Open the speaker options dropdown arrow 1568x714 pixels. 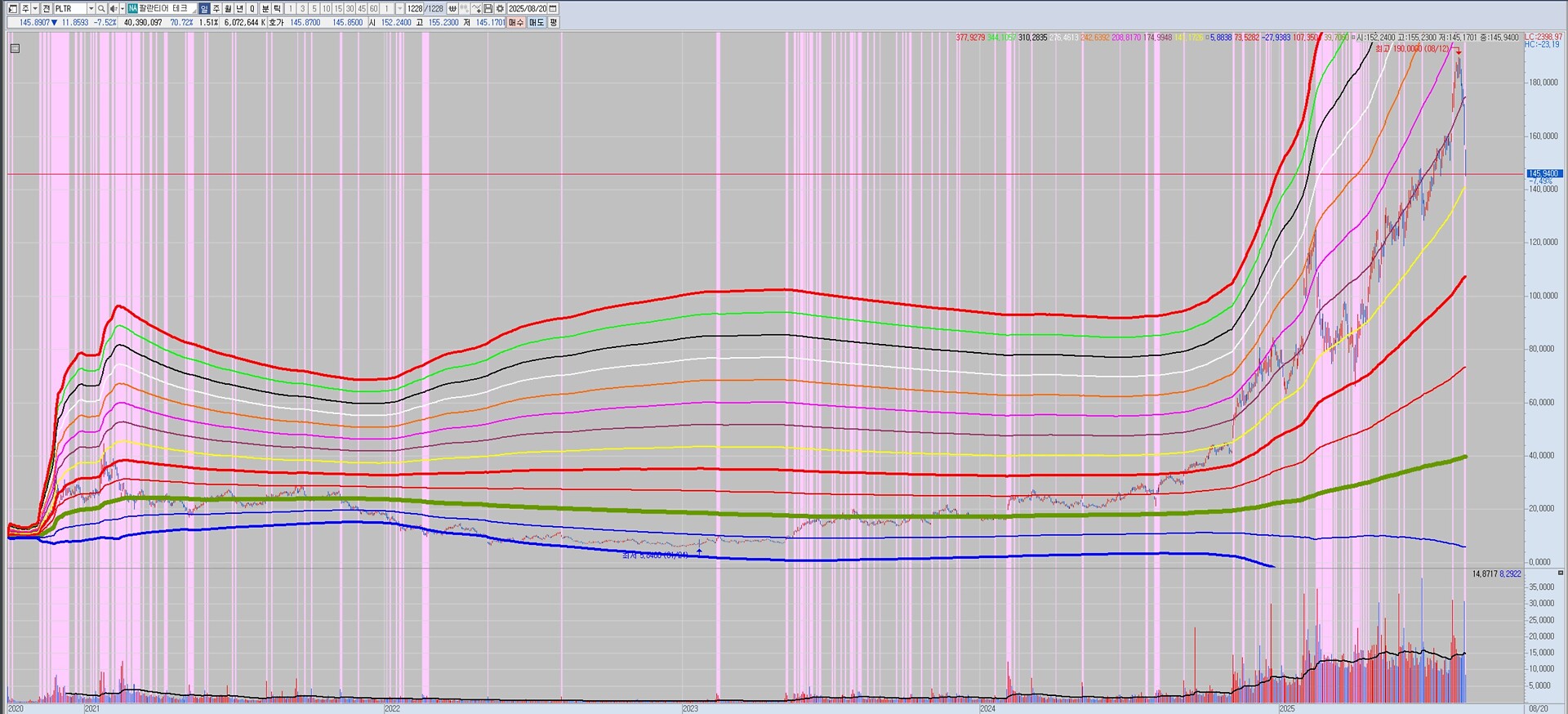coord(122,8)
